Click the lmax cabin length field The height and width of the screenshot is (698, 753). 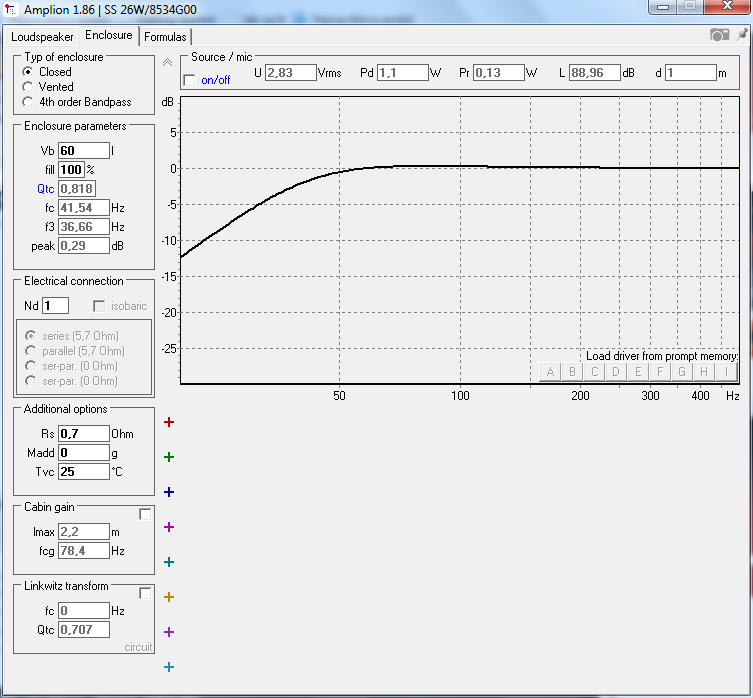[84, 532]
